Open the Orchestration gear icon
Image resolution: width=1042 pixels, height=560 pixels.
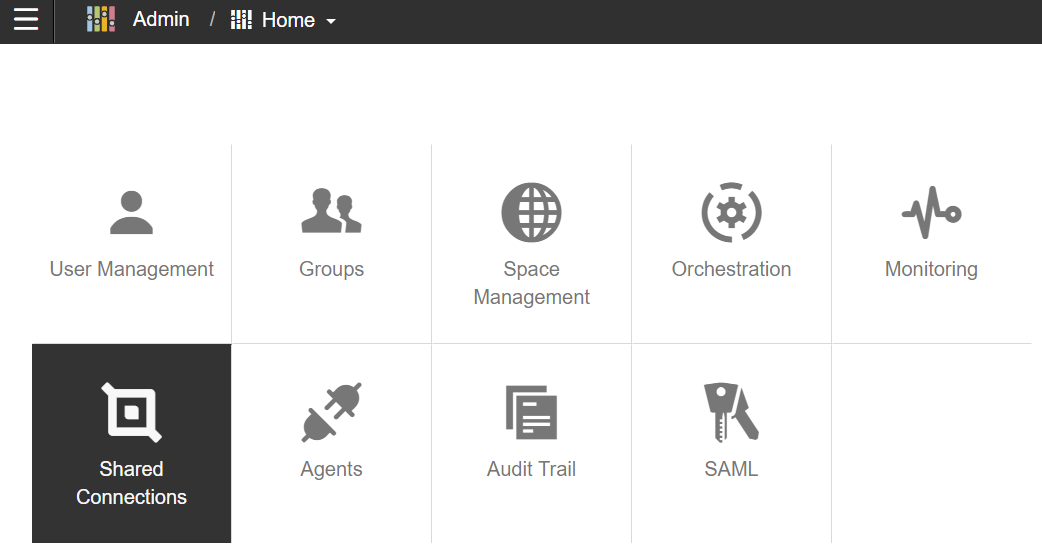[731, 213]
